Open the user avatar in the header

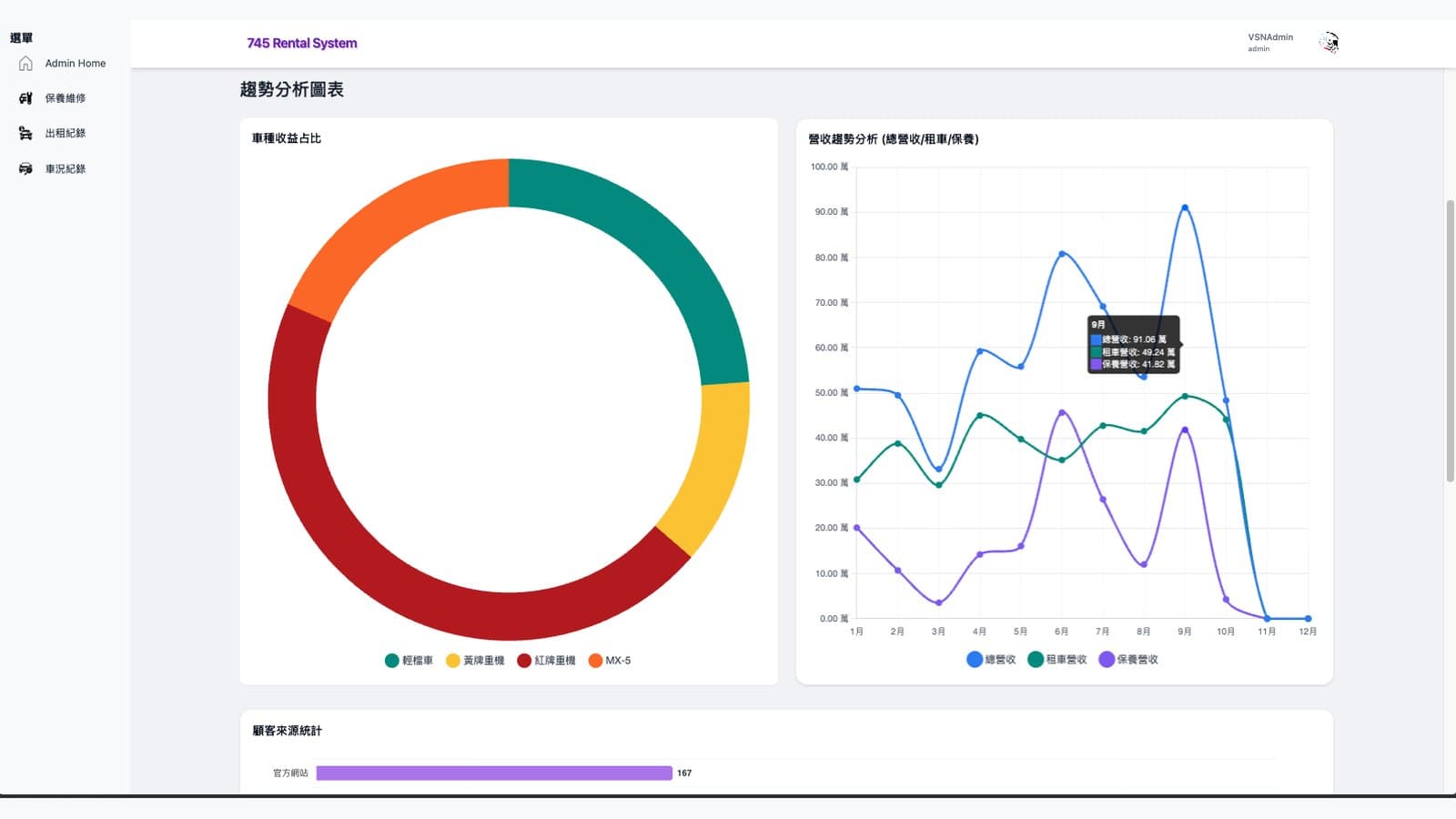1330,43
